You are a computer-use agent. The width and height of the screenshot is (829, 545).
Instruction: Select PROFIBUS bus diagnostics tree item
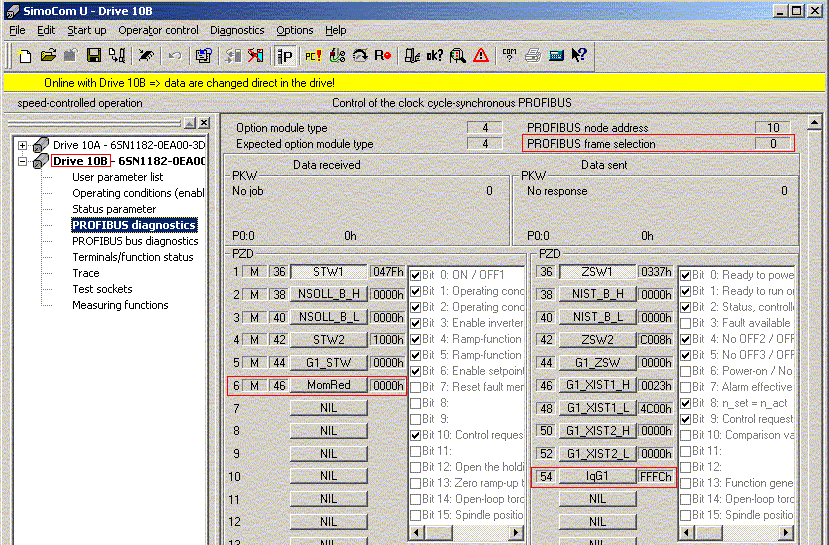click(135, 241)
